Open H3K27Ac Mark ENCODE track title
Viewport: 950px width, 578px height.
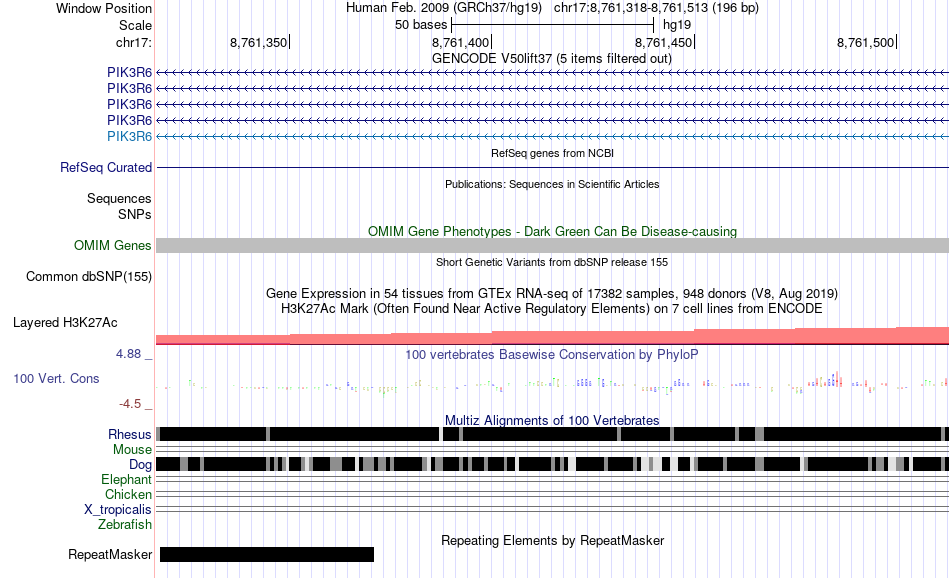point(552,308)
